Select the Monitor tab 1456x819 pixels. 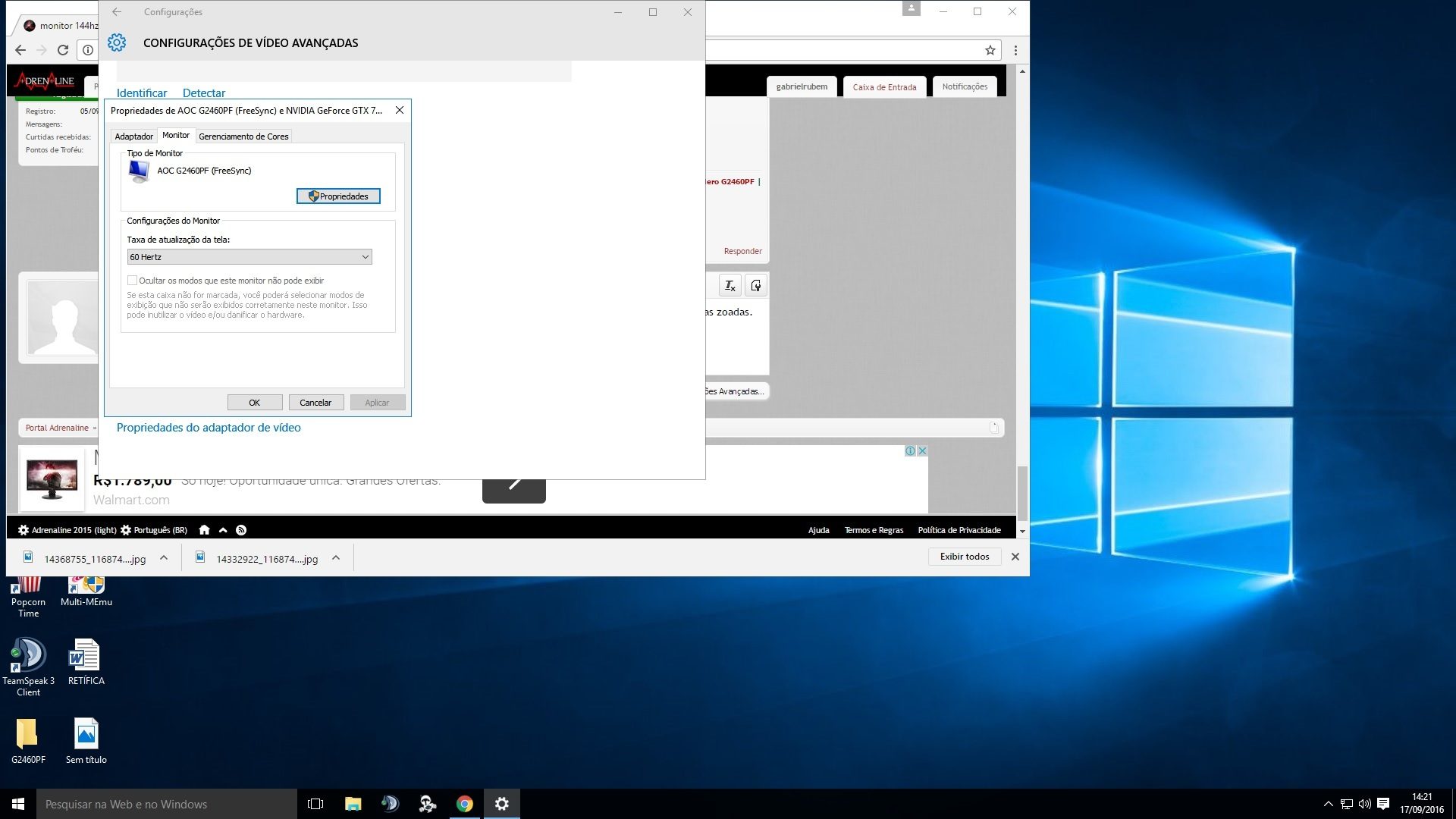tap(176, 135)
